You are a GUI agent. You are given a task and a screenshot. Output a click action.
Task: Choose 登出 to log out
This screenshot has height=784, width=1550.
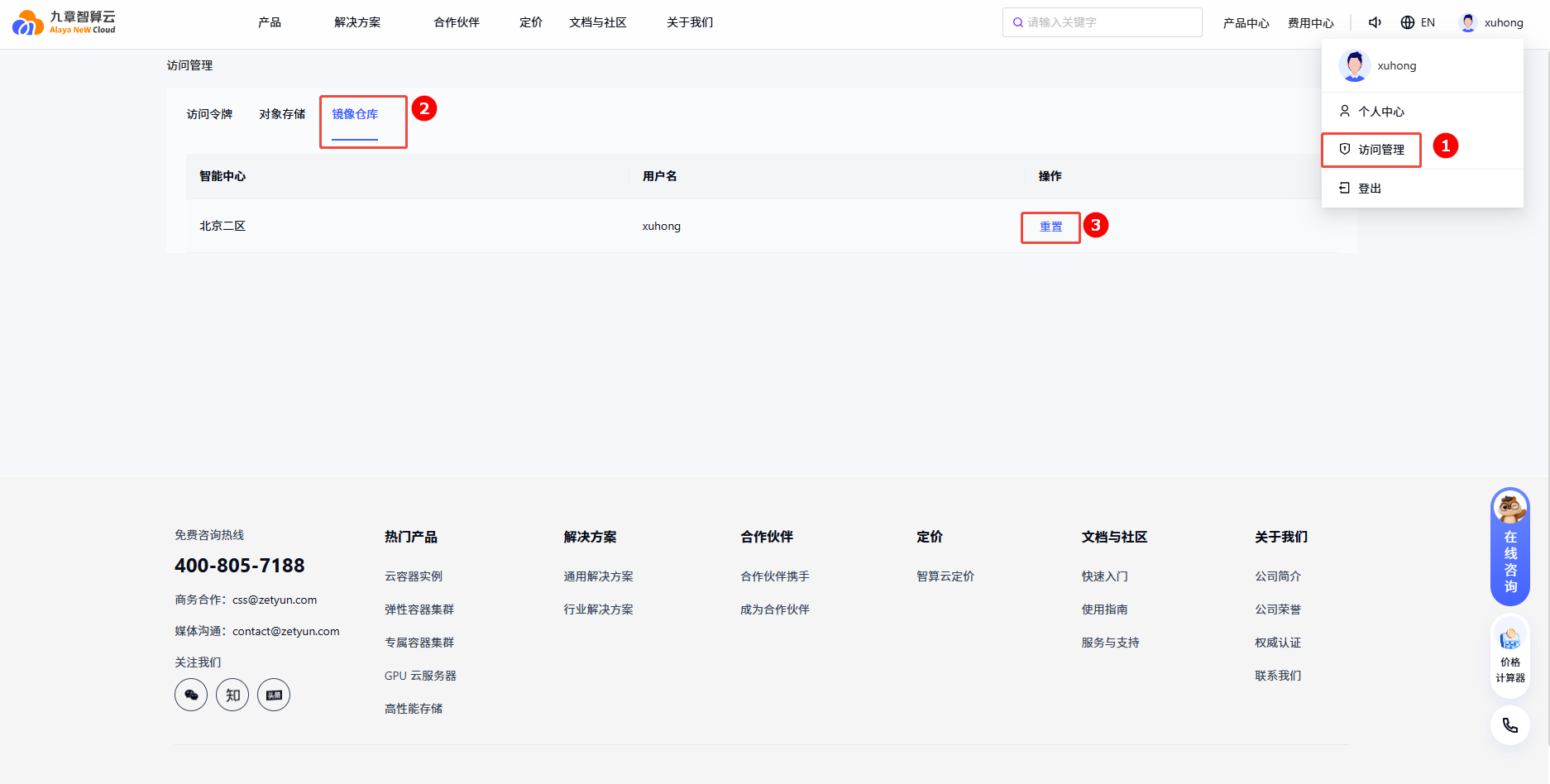point(1369,189)
